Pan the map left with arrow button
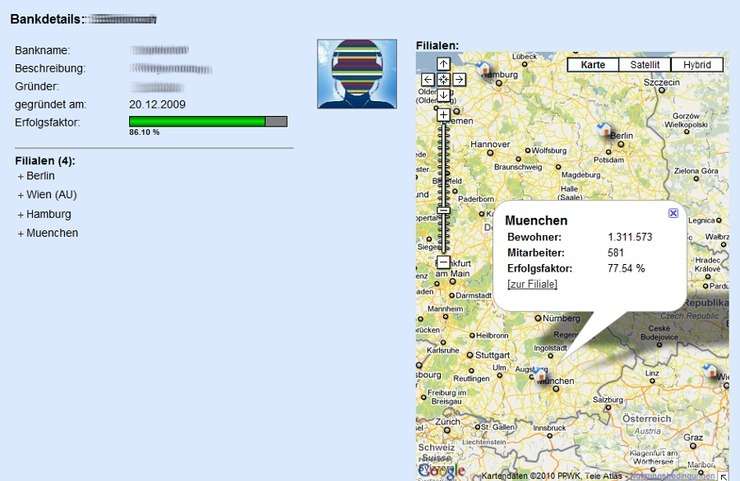Screen dimensions: 740x481 point(428,79)
